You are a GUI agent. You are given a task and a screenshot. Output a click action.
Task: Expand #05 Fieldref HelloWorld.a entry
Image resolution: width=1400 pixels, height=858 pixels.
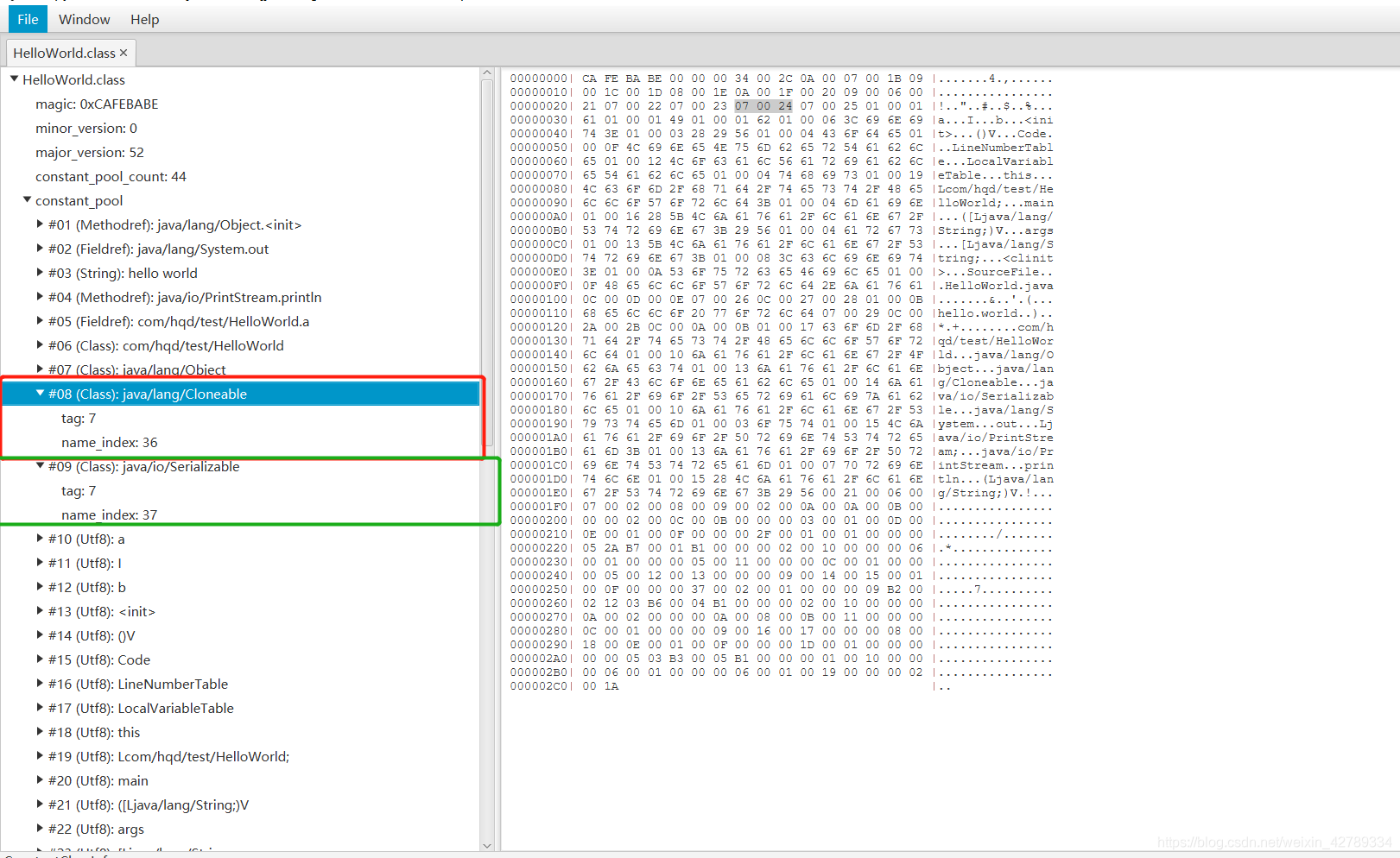40,320
